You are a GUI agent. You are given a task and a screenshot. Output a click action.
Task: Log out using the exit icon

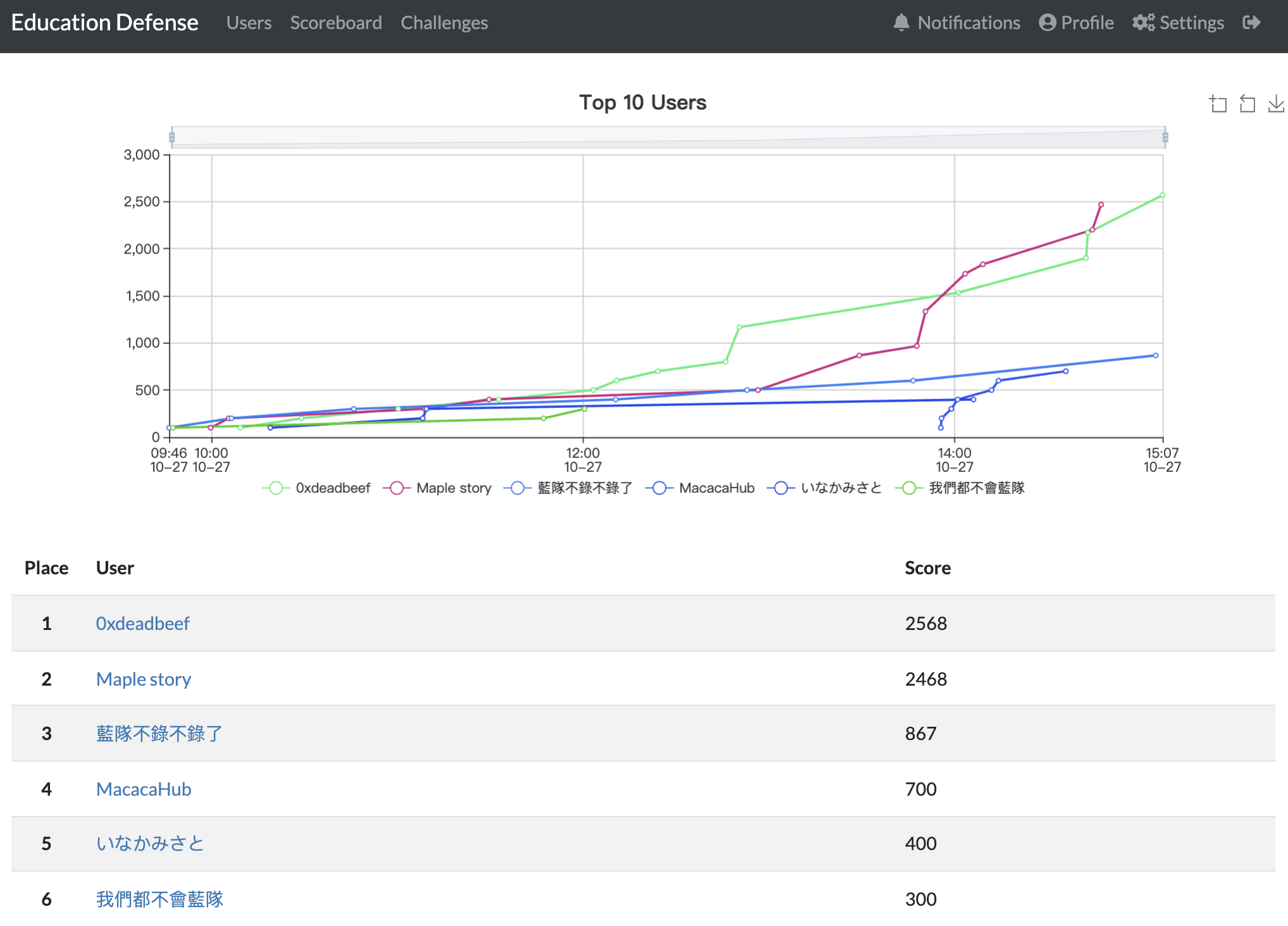[1252, 22]
